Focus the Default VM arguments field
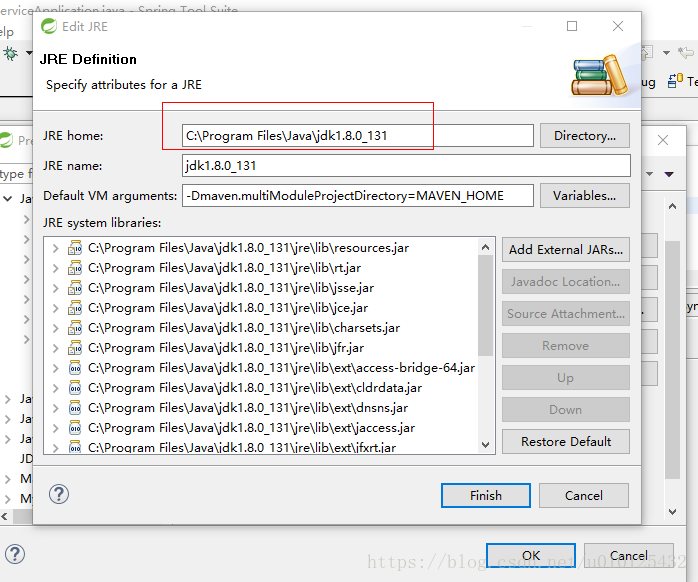Image resolution: width=698 pixels, height=582 pixels. 357,195
